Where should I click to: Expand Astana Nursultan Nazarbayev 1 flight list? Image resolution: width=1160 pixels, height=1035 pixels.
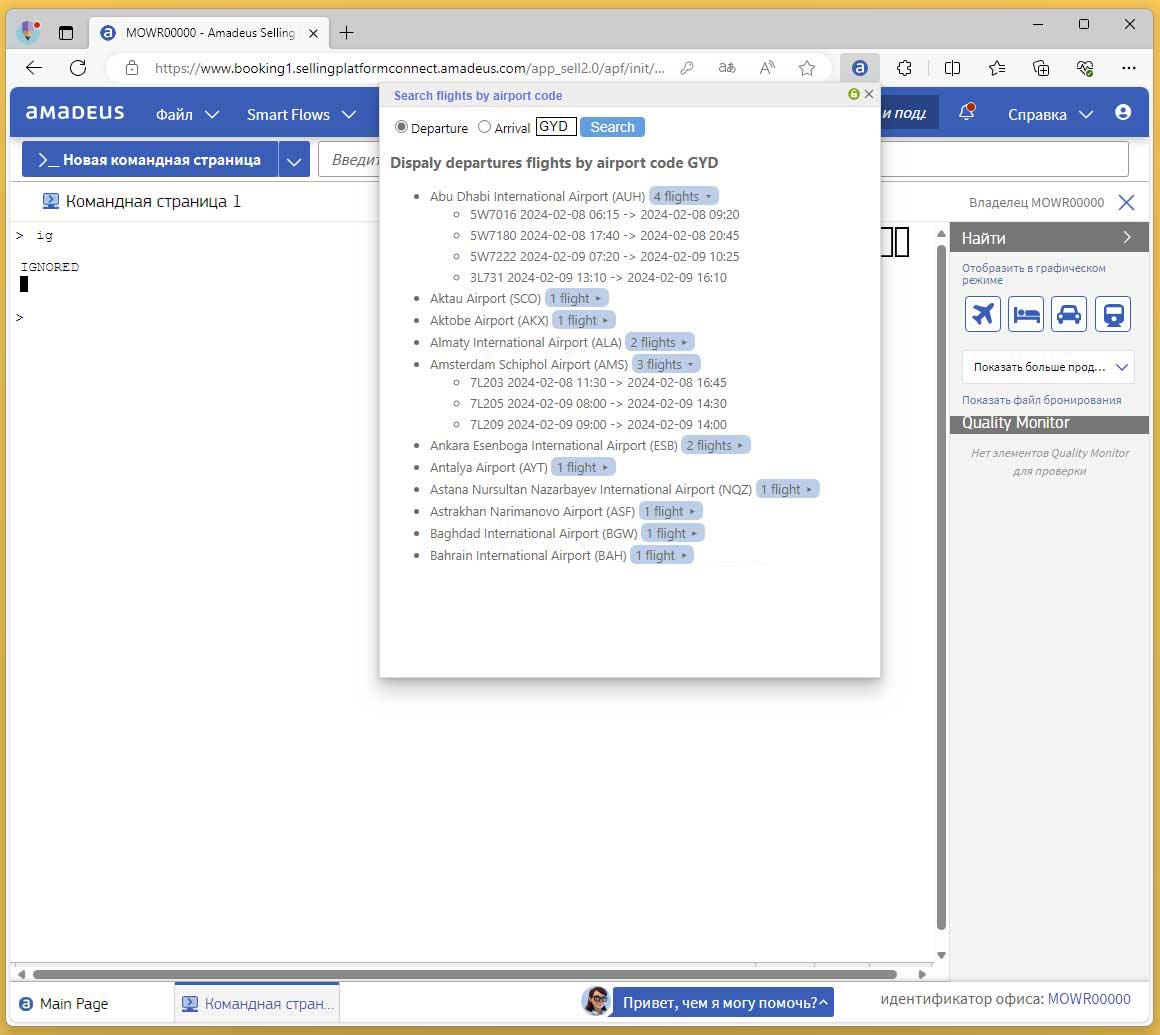tap(787, 489)
